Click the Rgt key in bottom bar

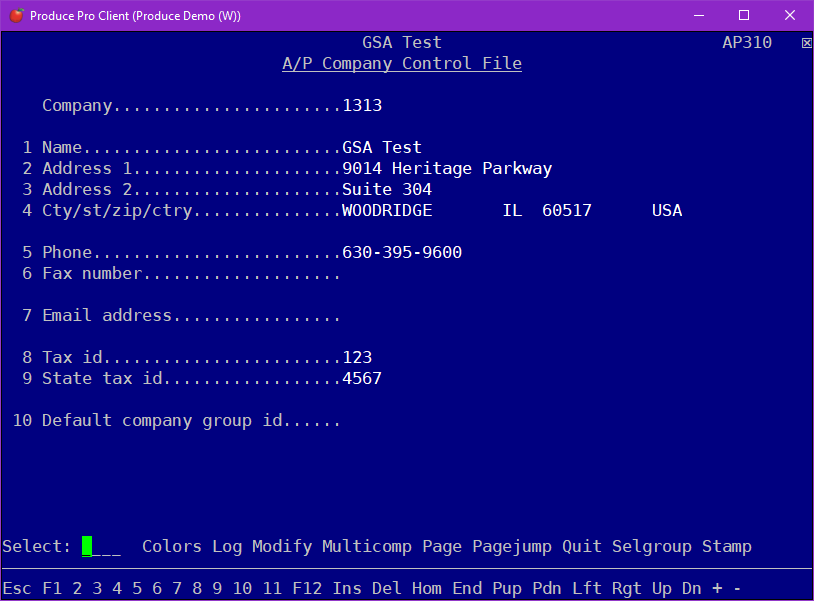click(x=627, y=589)
